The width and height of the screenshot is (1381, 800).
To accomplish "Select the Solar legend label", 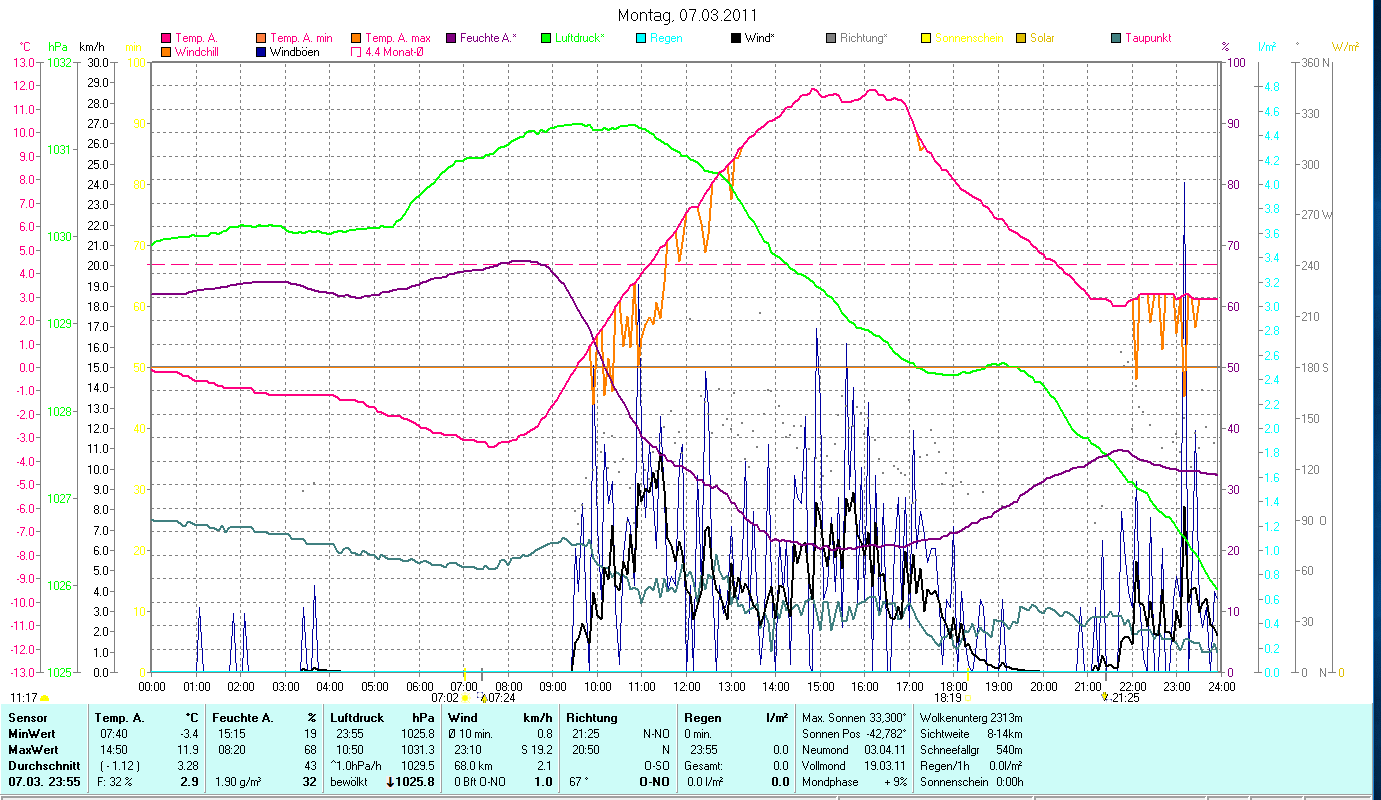I will coord(1042,38).
